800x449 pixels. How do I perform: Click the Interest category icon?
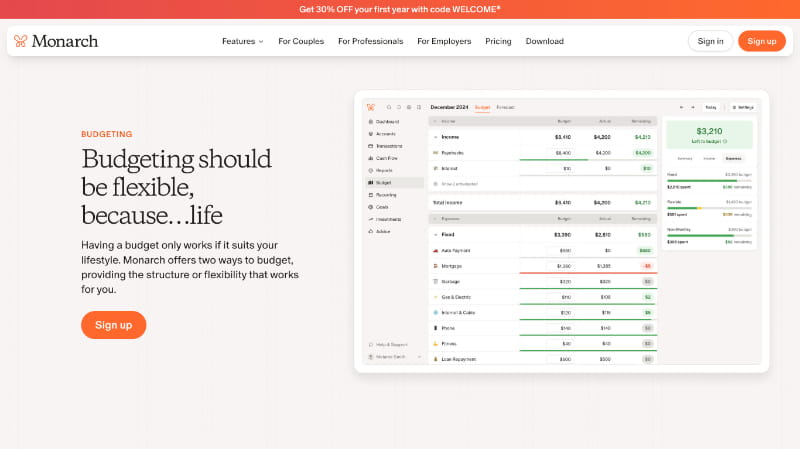tap(435, 168)
